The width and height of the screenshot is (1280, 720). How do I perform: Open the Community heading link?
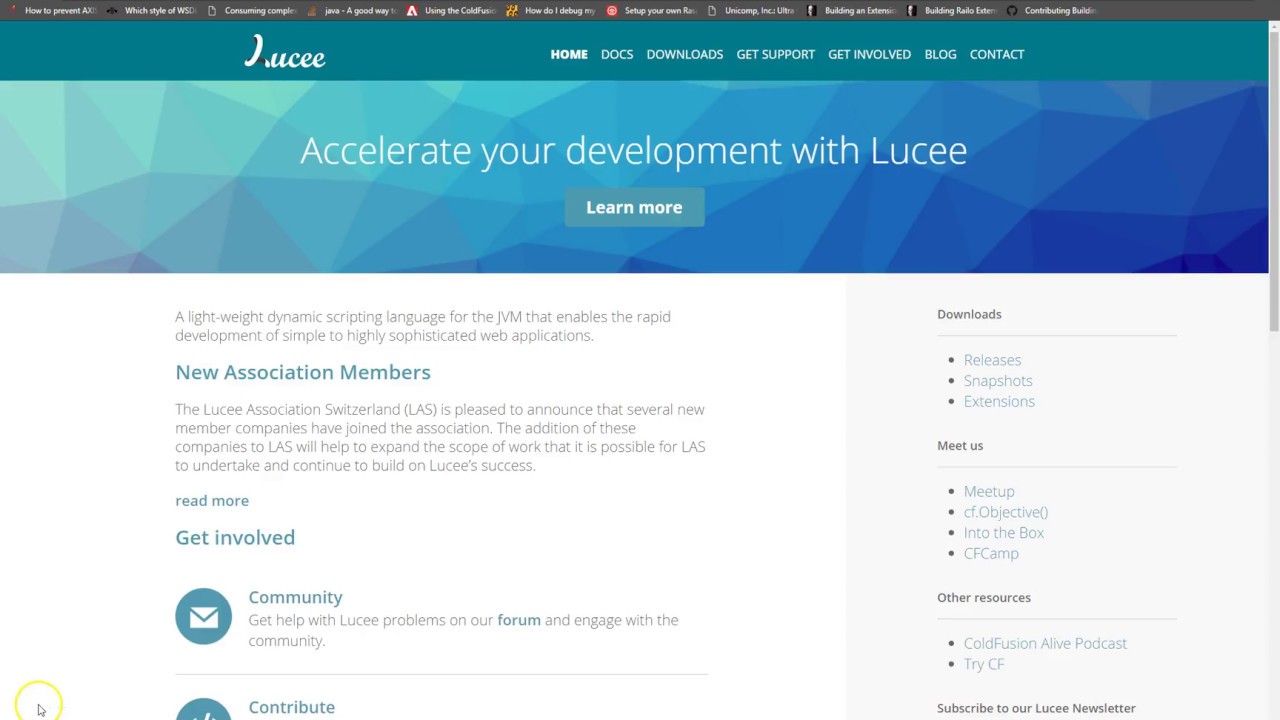click(x=295, y=597)
